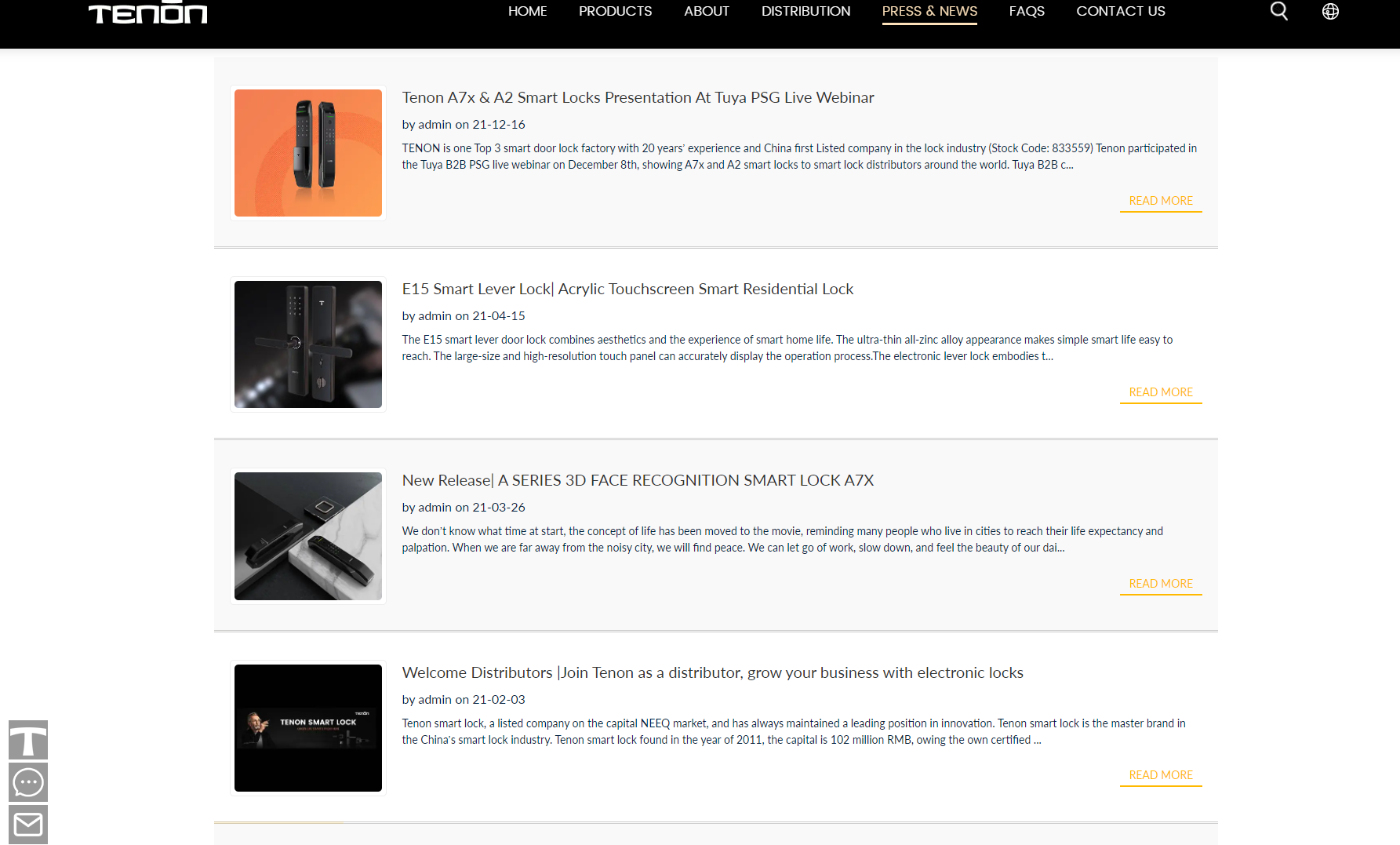Select the PRESS & NEWS tab

click(929, 11)
